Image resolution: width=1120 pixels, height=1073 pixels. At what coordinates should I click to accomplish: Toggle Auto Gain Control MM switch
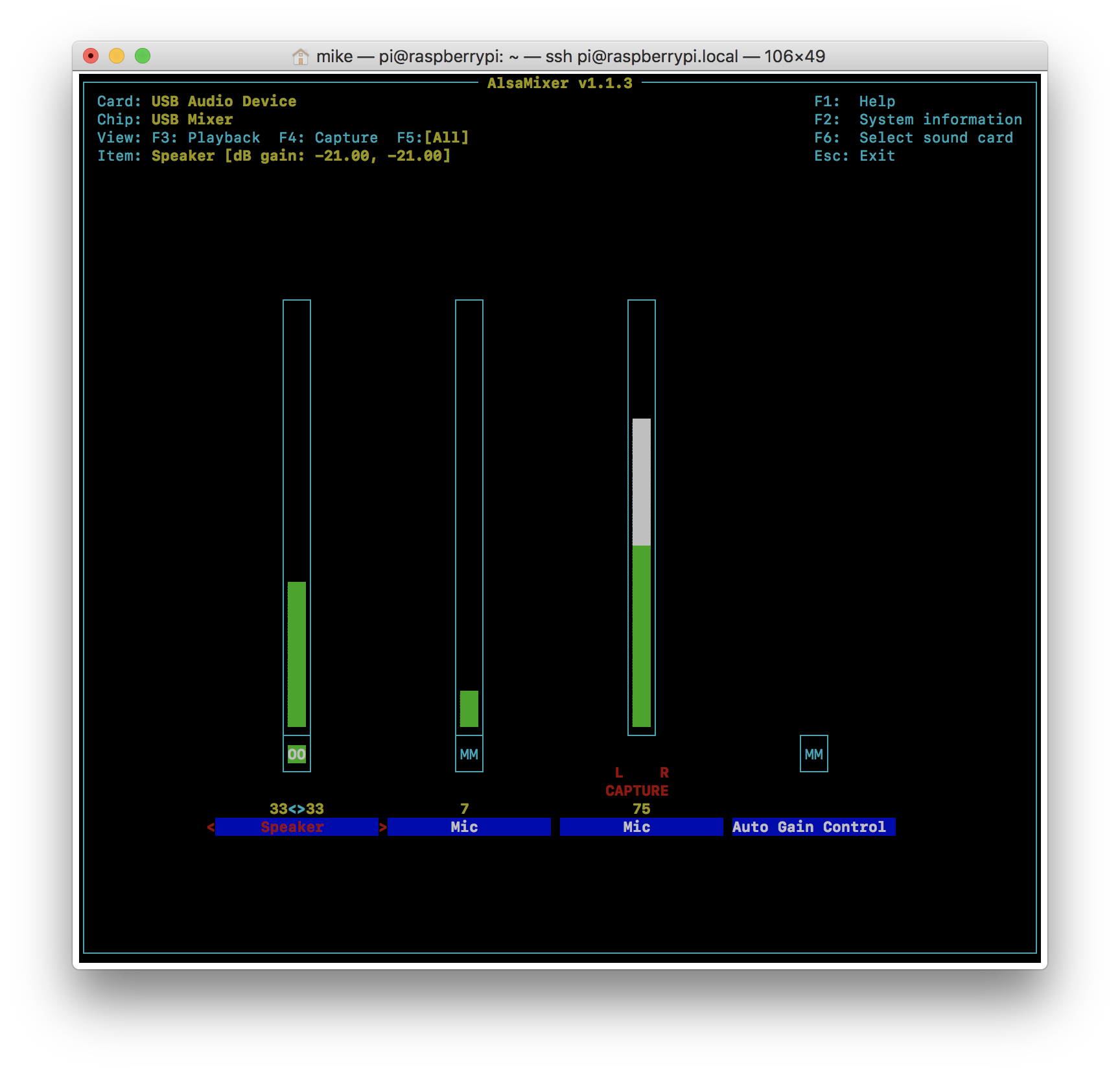click(814, 754)
